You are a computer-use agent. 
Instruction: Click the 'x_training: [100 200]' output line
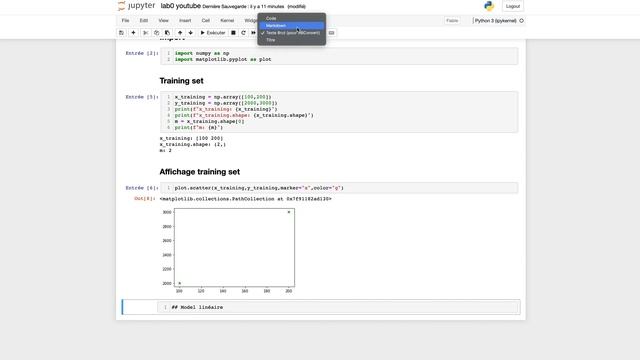click(191, 138)
